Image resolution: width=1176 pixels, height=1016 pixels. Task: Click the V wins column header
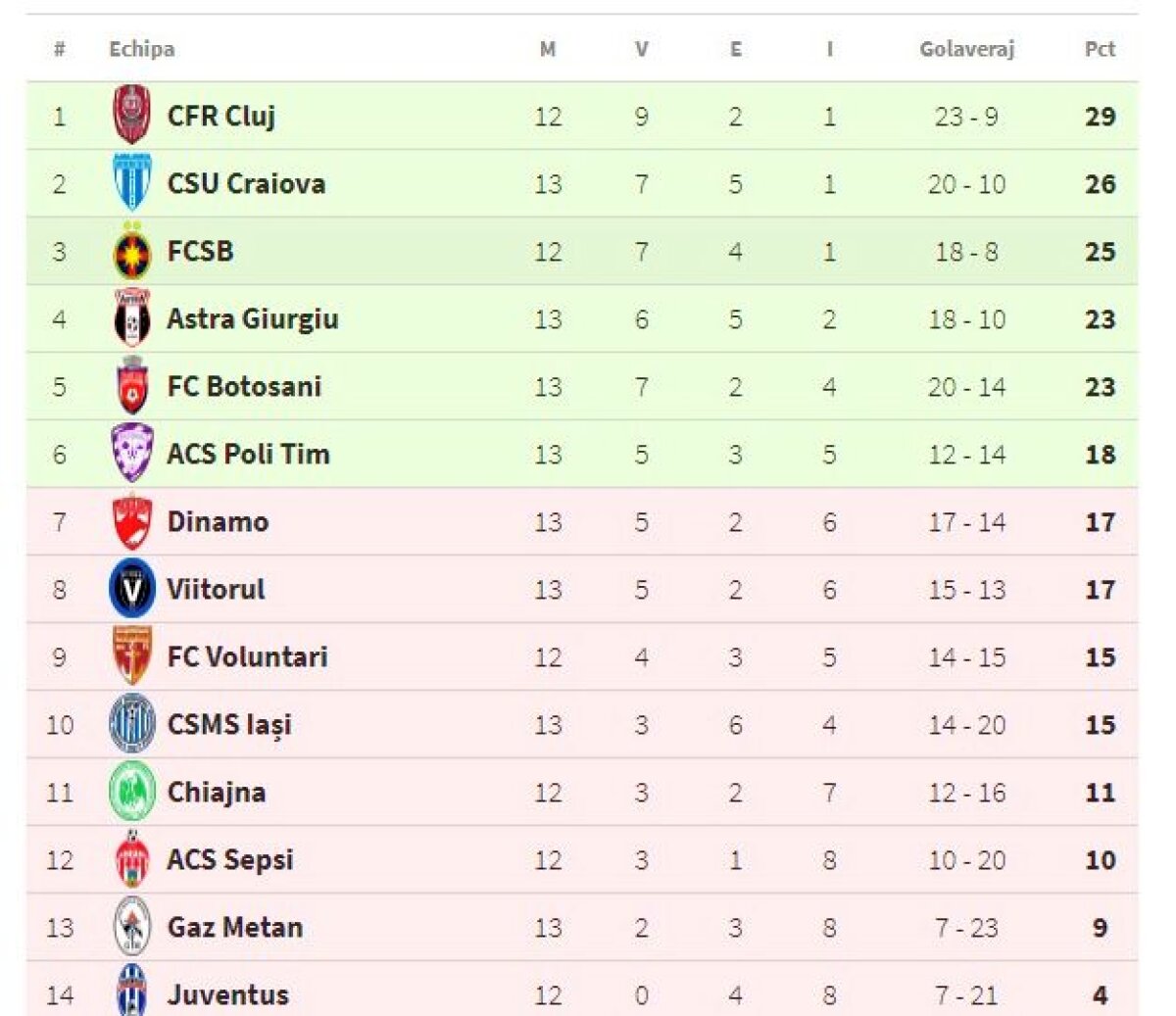coord(641,49)
